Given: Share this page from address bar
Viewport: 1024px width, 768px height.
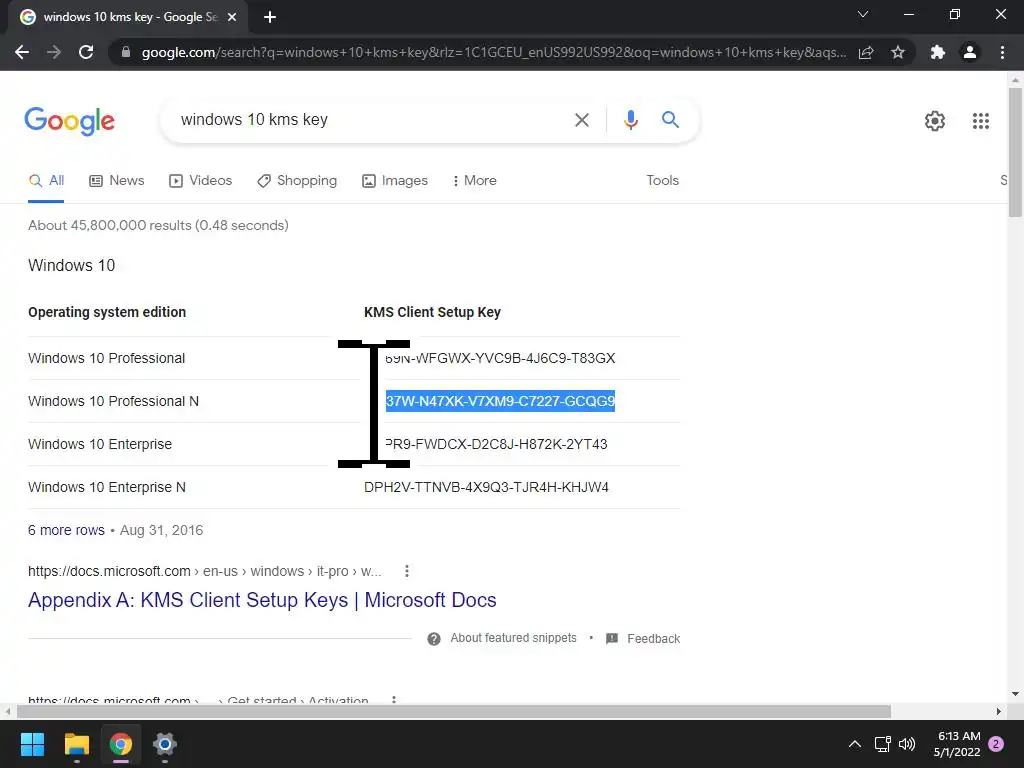Looking at the screenshot, I should coord(866,52).
